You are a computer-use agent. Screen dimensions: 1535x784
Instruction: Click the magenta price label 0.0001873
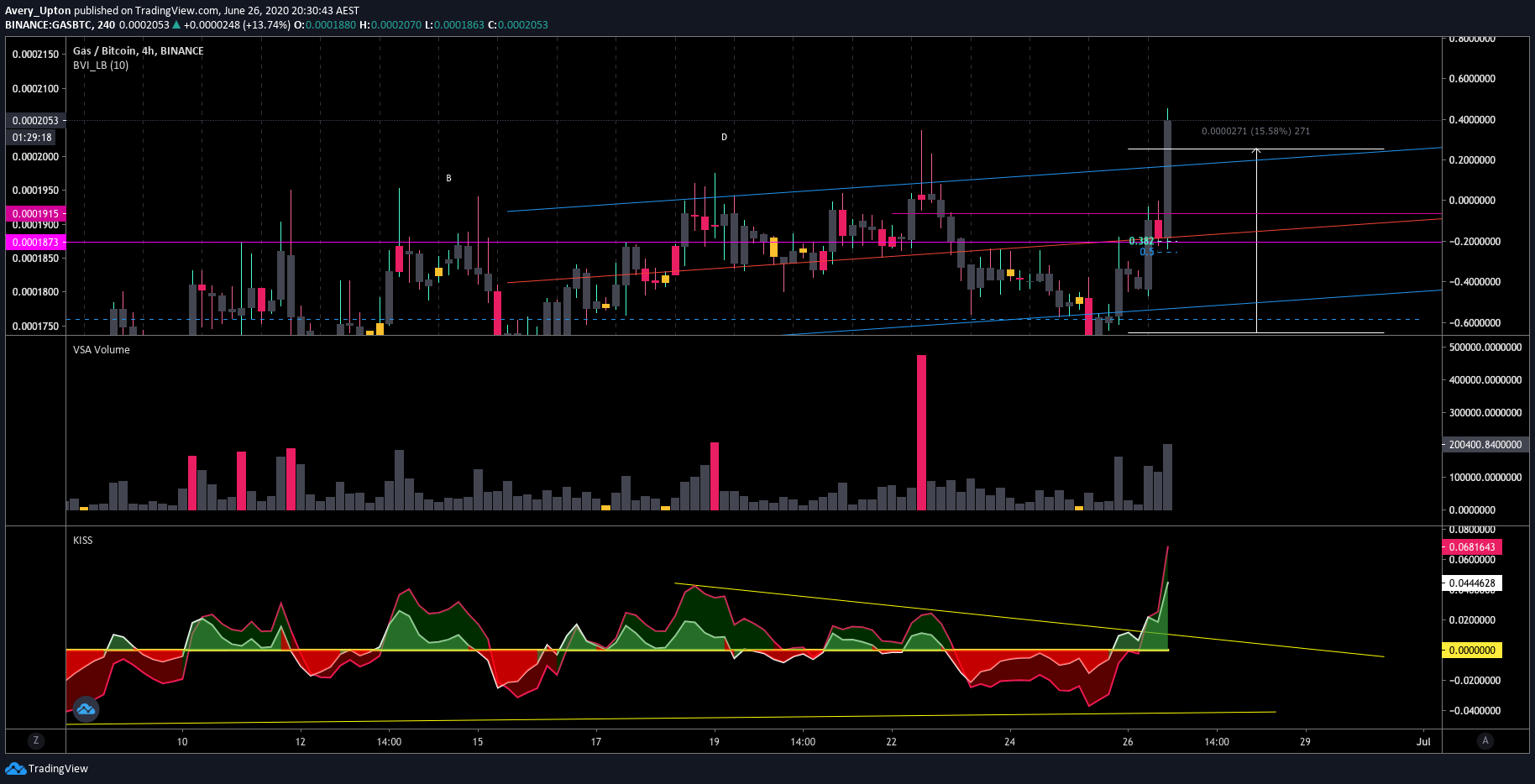click(35, 242)
